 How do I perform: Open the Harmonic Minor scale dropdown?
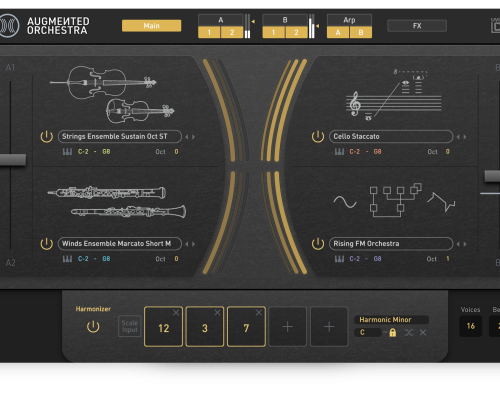click(x=391, y=320)
